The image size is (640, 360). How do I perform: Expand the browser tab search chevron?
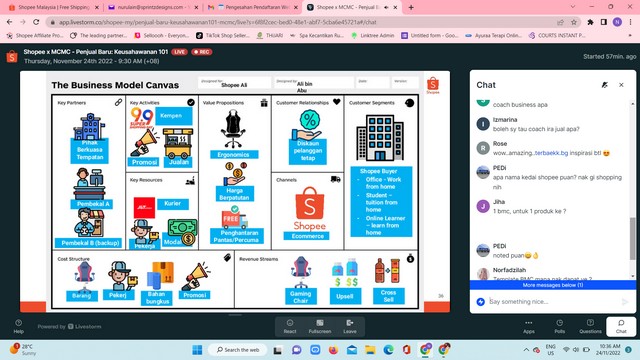click(573, 7)
